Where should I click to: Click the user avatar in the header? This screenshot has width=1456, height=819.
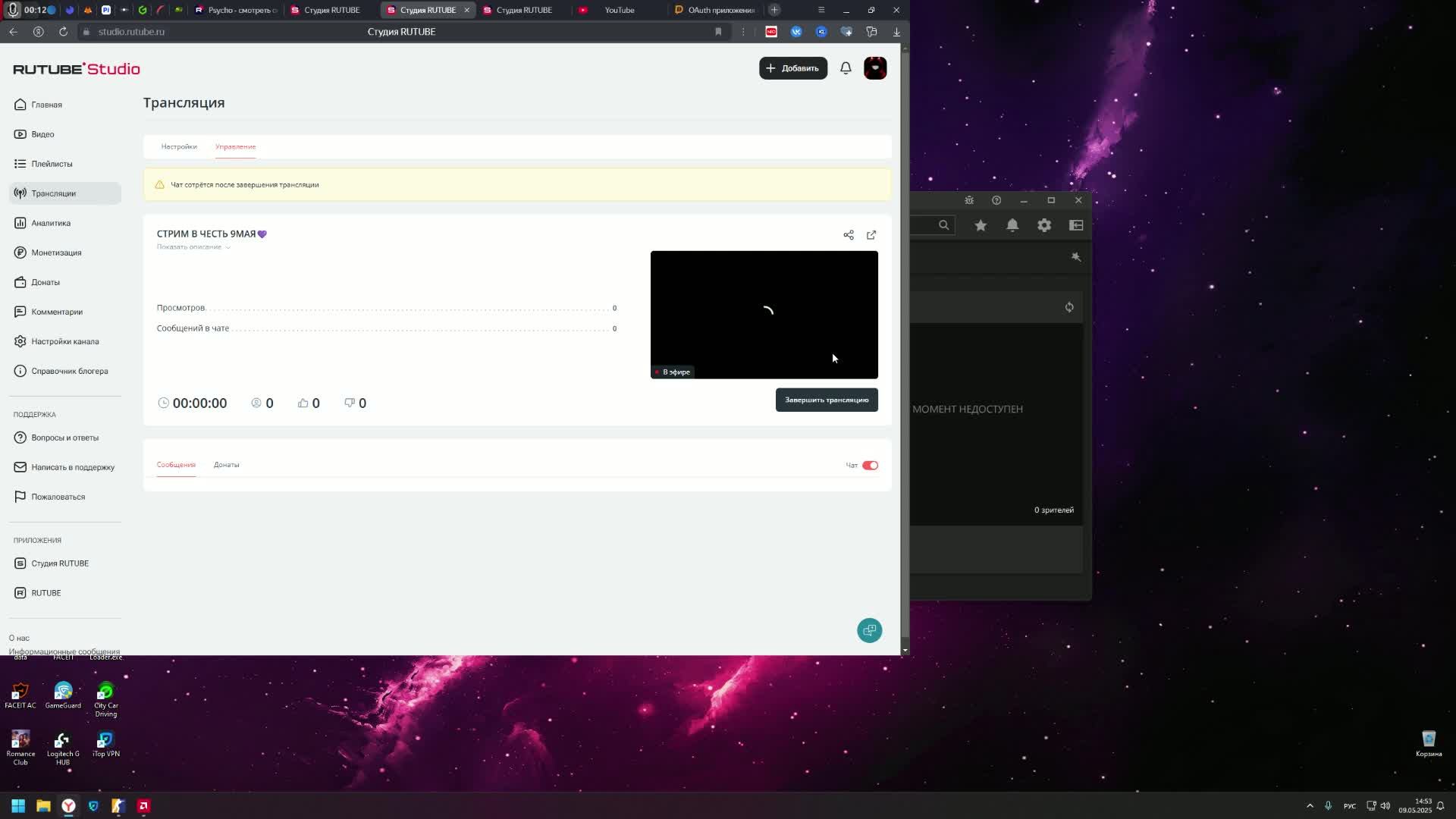875,68
